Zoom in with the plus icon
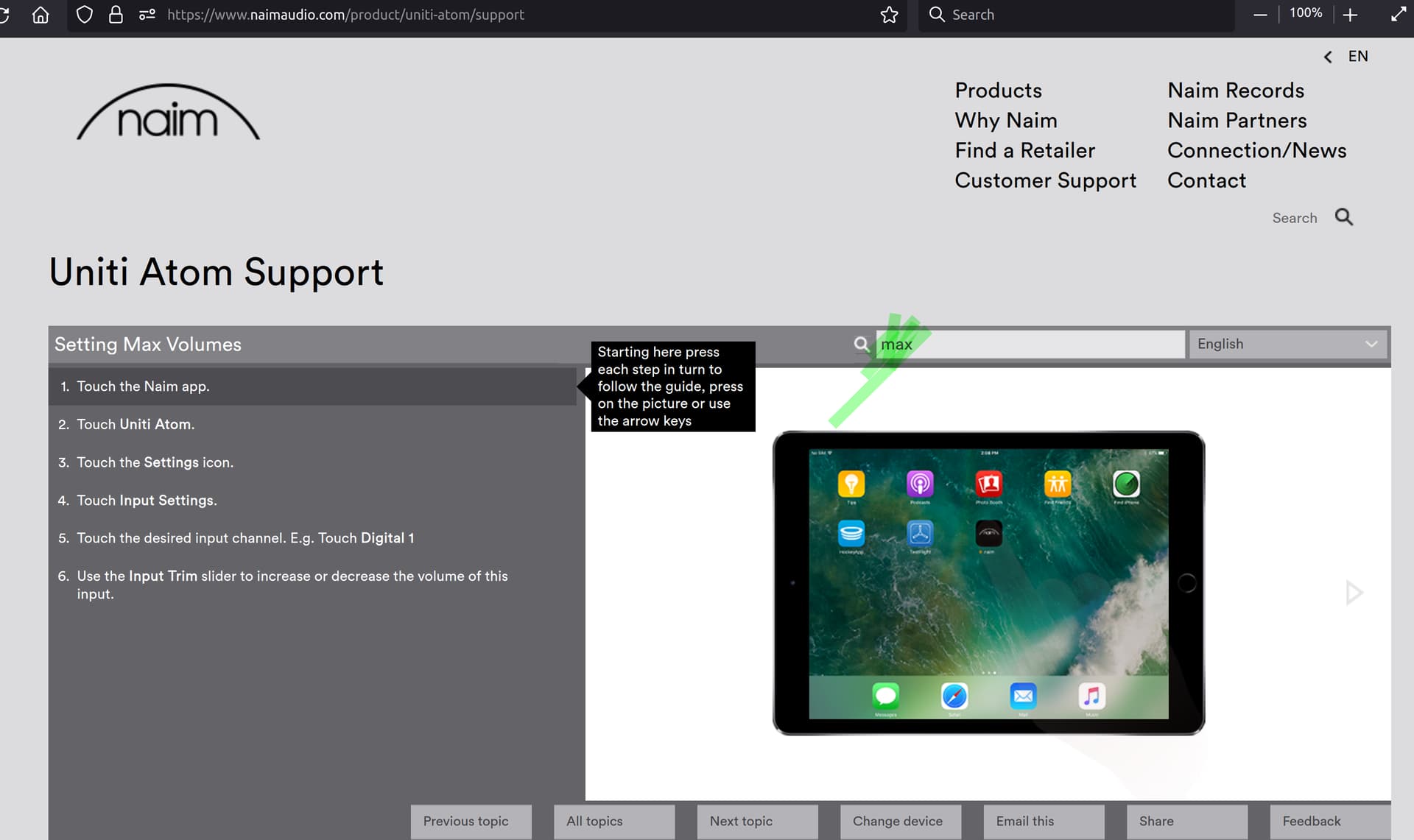1414x840 pixels. click(x=1350, y=15)
